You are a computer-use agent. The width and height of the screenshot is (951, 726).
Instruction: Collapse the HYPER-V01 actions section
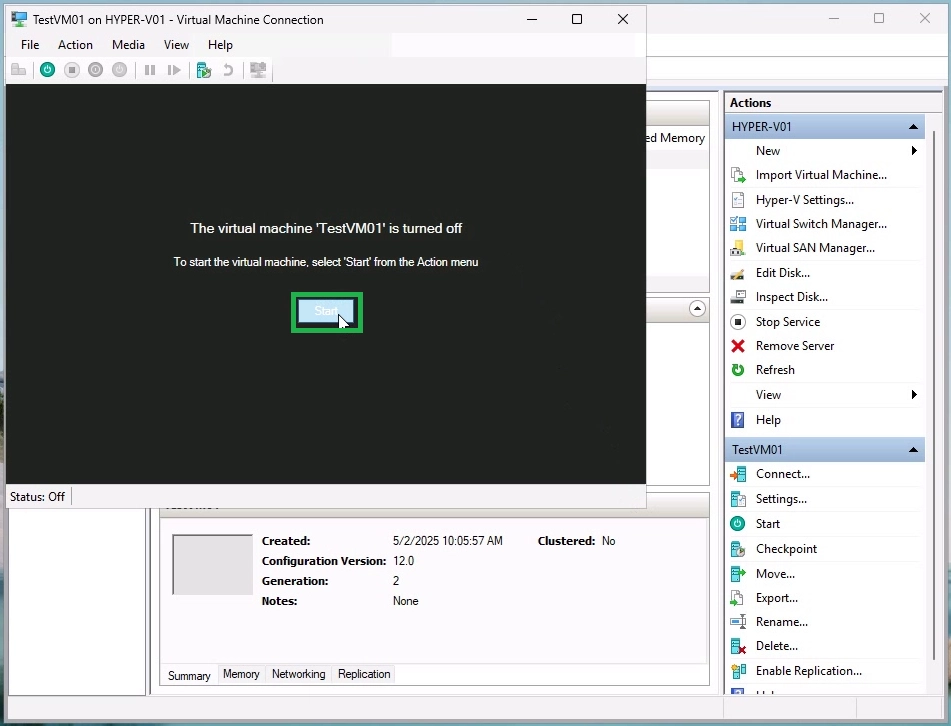pyautogui.click(x=913, y=126)
